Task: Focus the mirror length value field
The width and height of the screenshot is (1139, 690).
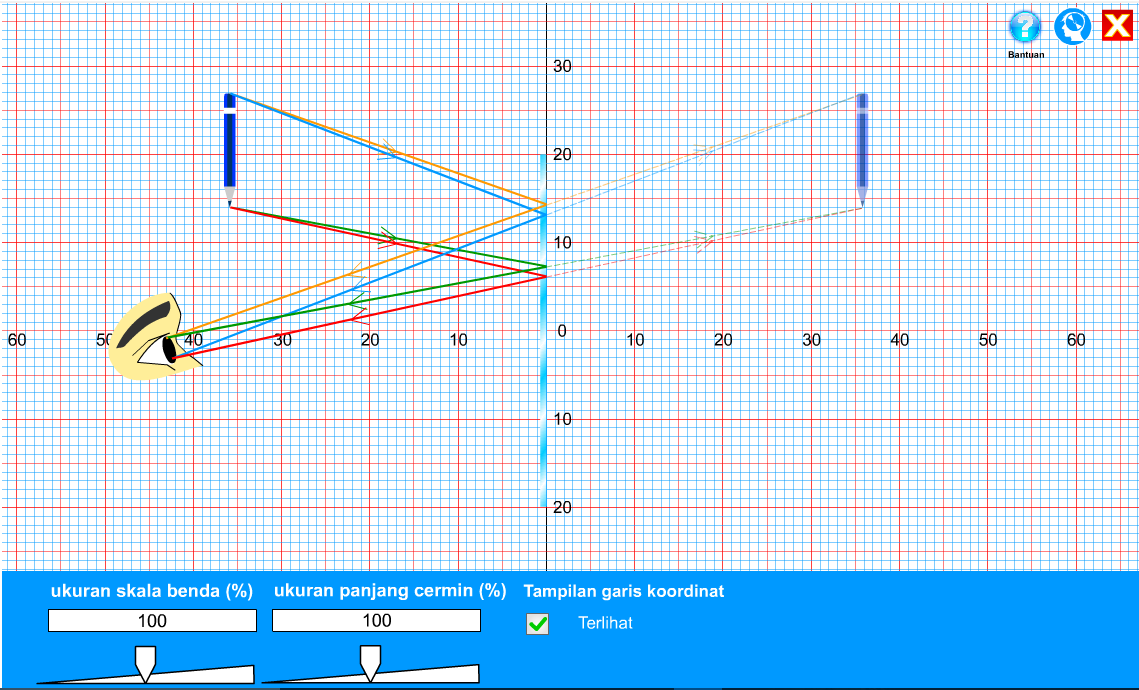Action: (376, 620)
